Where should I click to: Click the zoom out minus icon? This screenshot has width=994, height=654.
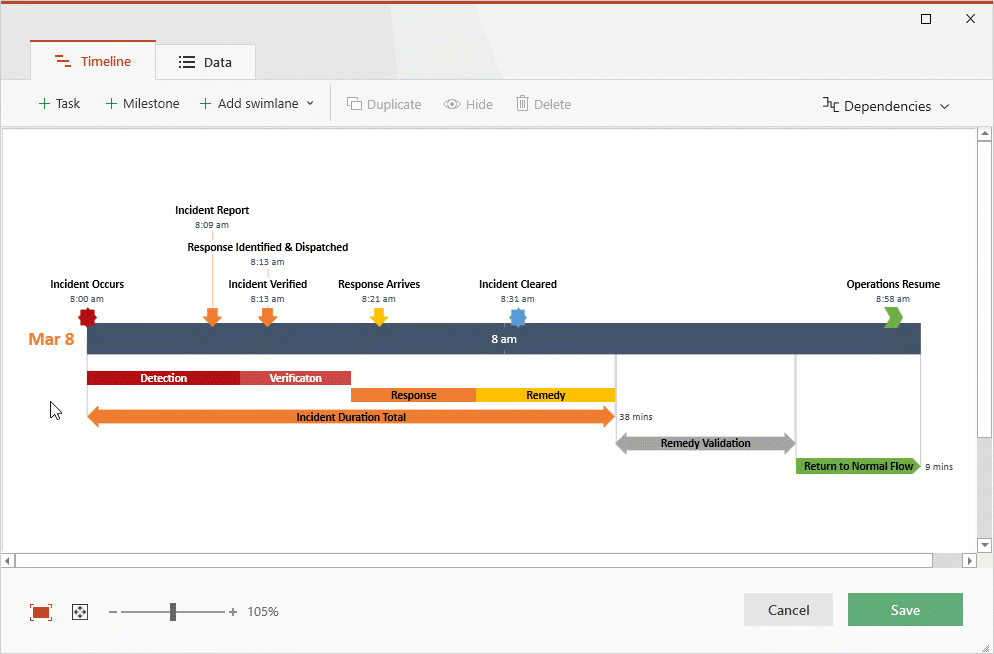(113, 612)
